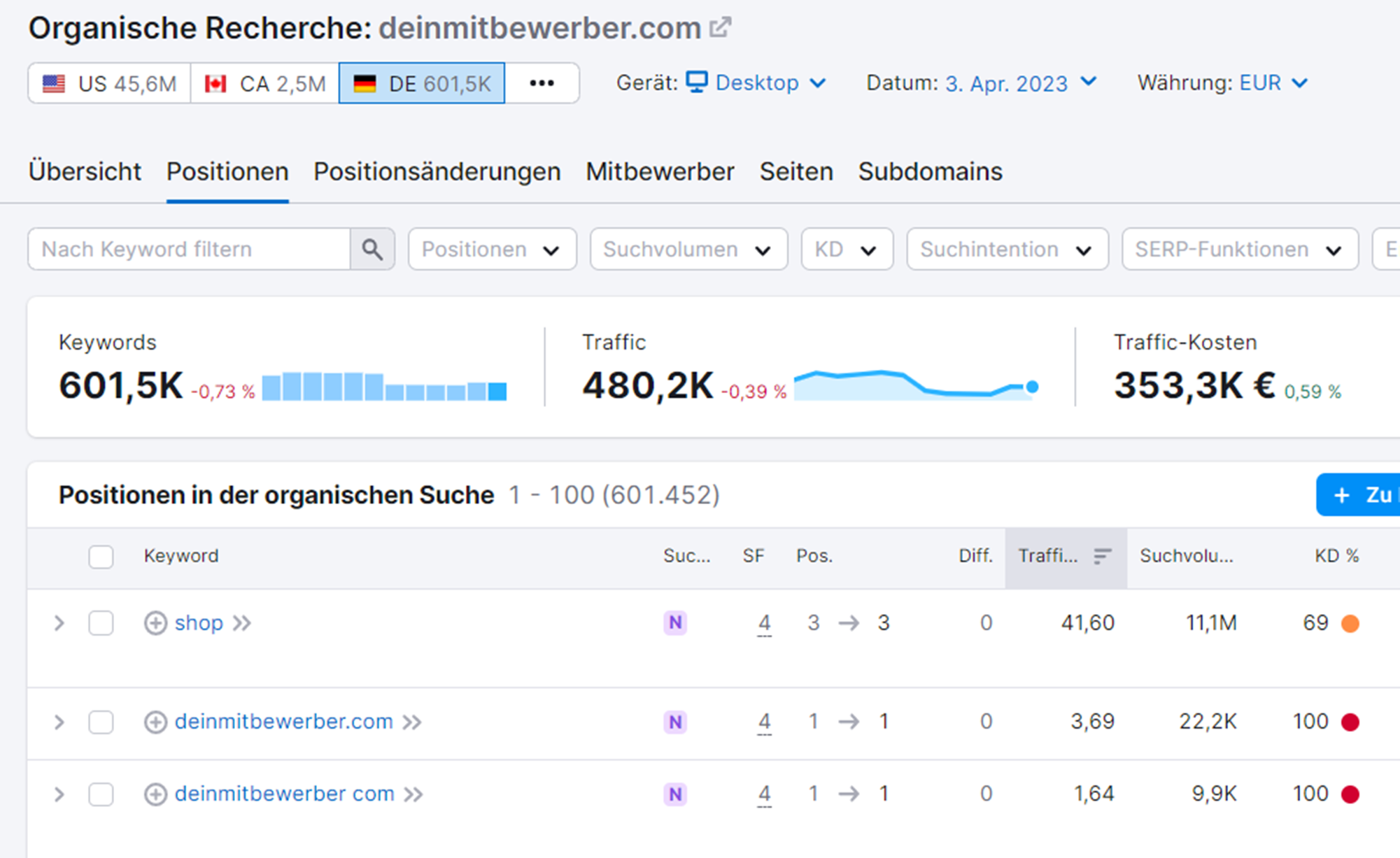Click the plus icon beside shop keyword
Screen dimensions: 1400x858
(155, 623)
